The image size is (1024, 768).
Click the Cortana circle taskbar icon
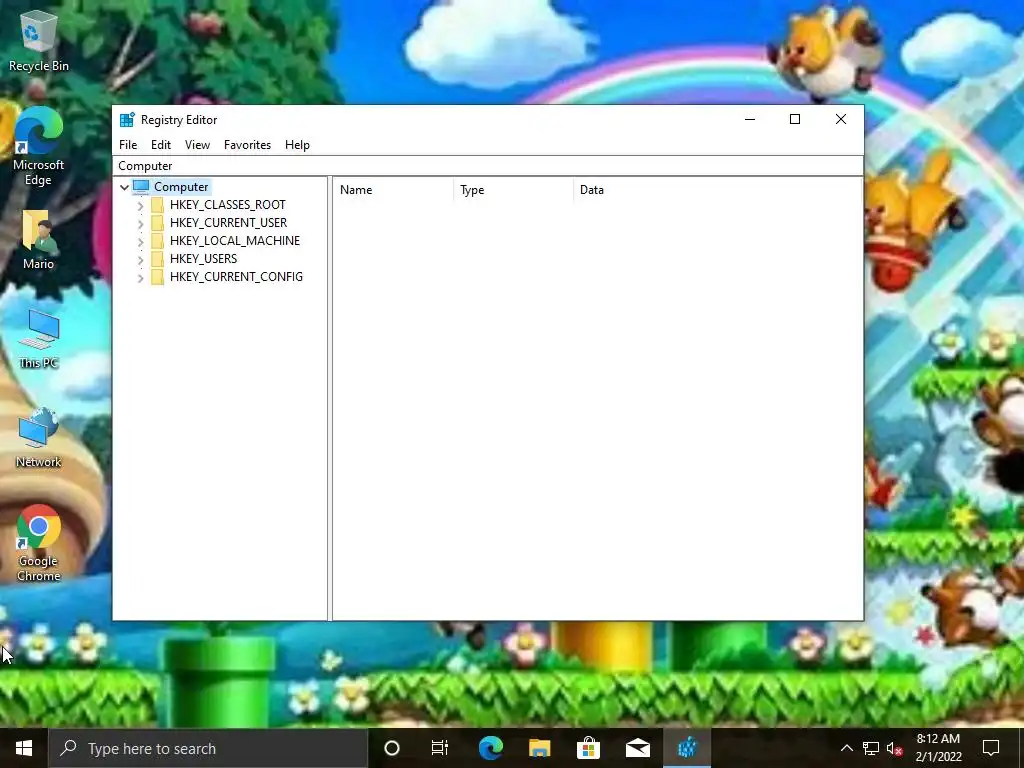click(392, 748)
